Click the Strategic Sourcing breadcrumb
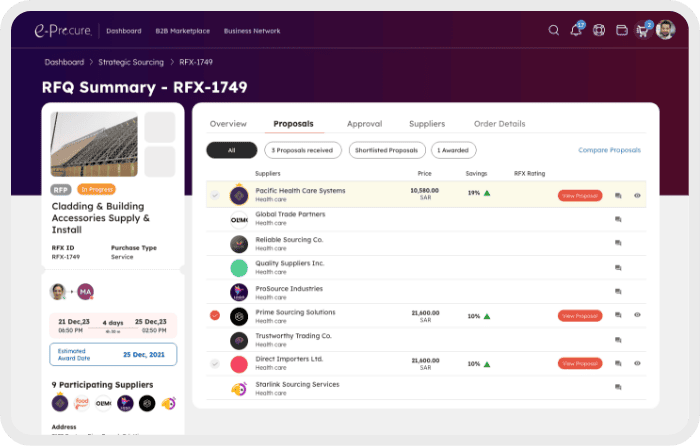The width and height of the screenshot is (700, 446). pyautogui.click(x=130, y=62)
